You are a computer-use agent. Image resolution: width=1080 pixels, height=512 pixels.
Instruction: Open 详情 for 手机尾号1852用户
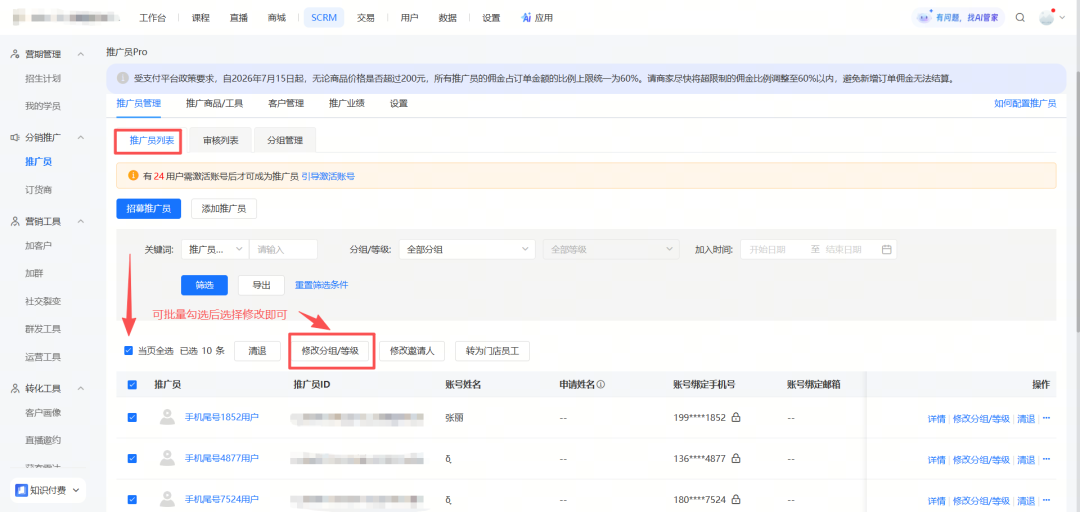point(936,418)
